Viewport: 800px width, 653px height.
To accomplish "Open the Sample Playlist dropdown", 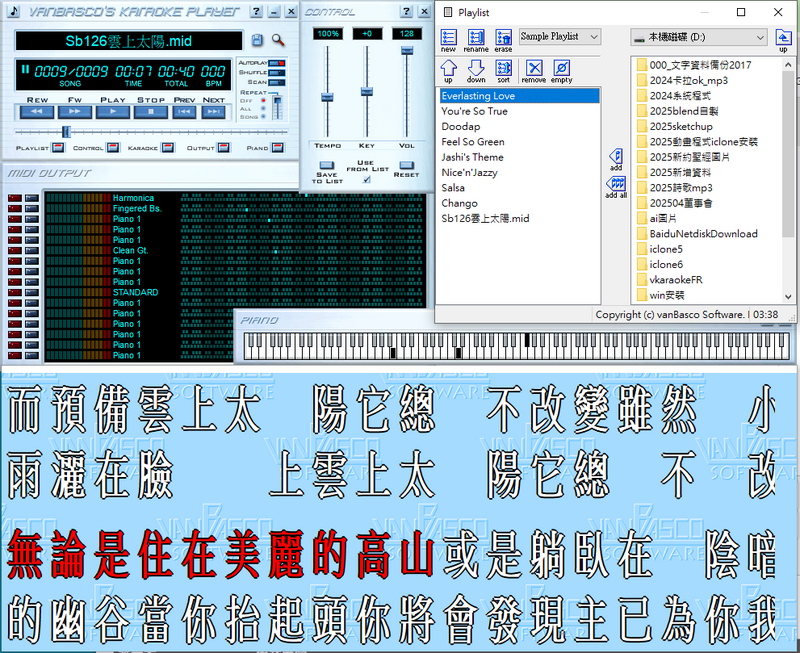I will click(x=560, y=37).
